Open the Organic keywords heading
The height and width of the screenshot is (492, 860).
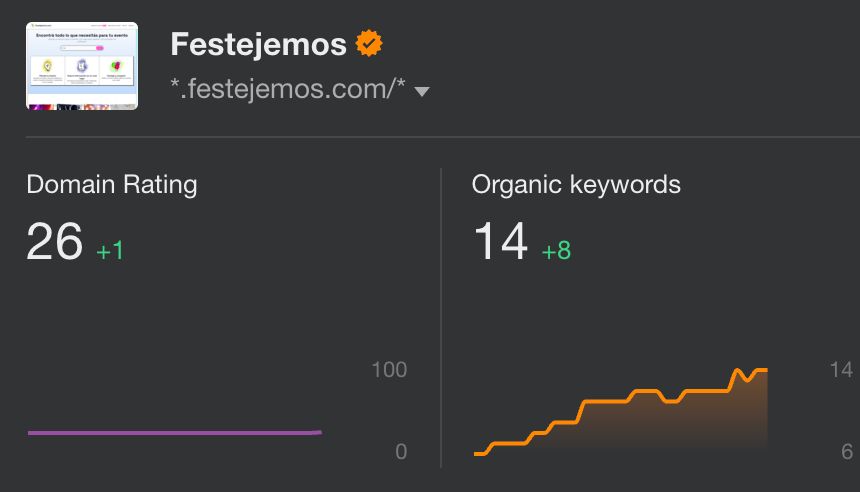pyautogui.click(x=576, y=184)
